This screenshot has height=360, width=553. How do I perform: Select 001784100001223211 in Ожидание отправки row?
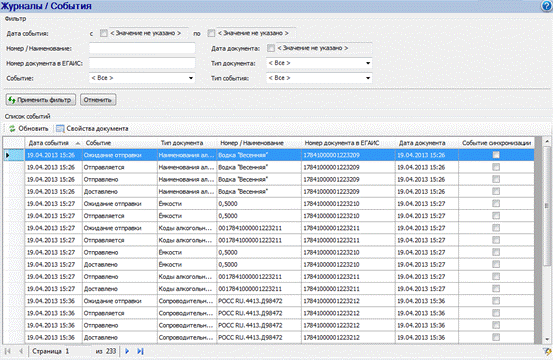tap(259, 228)
